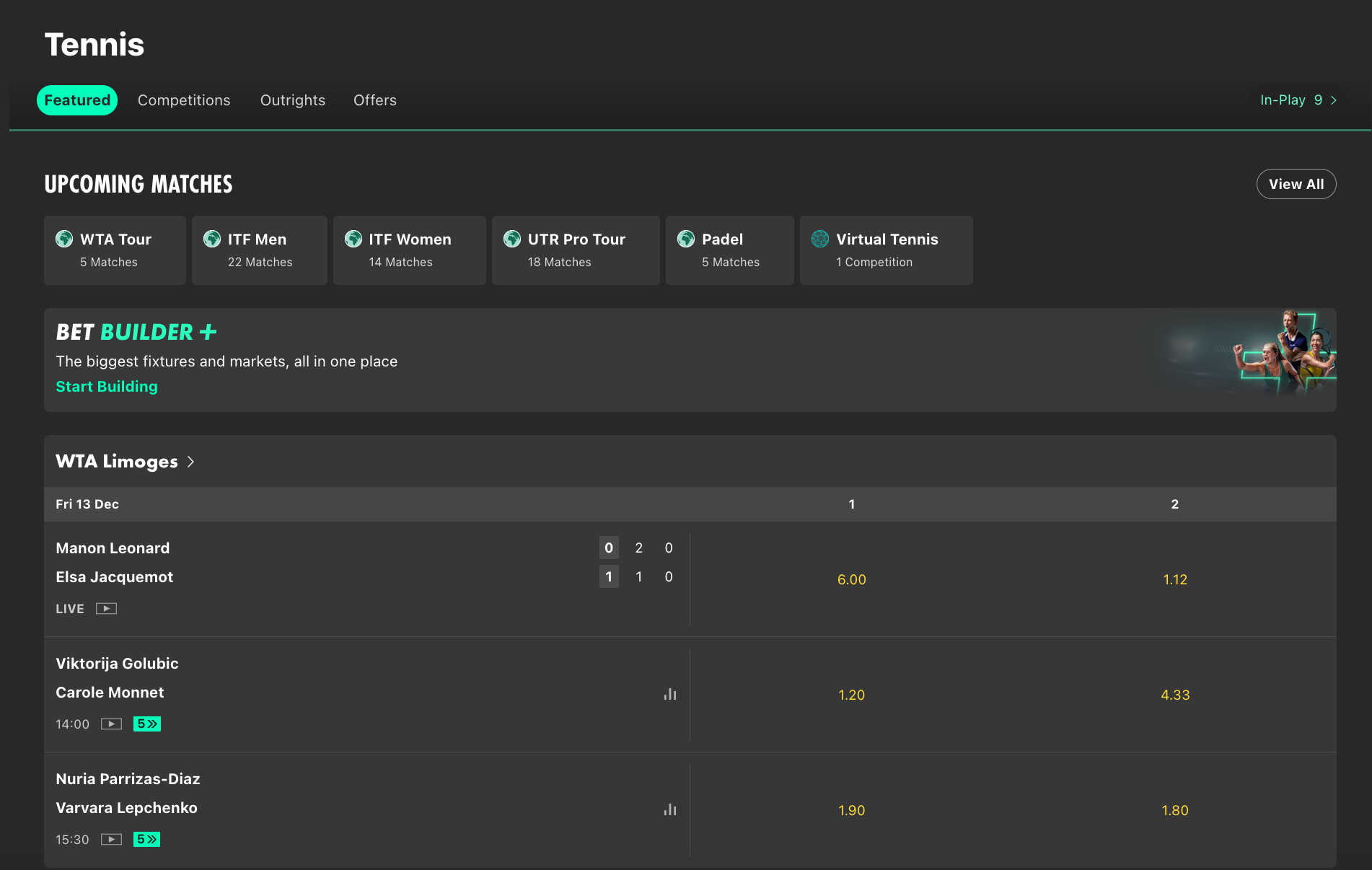Back odds 6.00 on Manon Leonard
Viewport: 1372px width, 870px height.
tap(851, 579)
